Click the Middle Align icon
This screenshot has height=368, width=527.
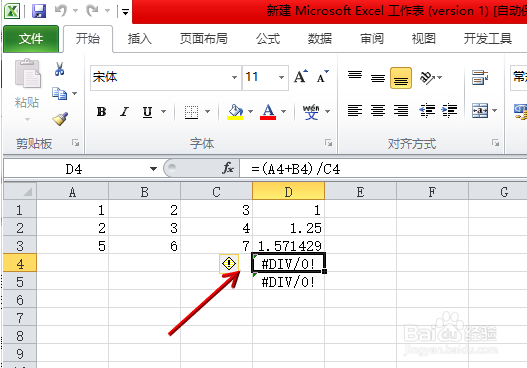click(378, 78)
